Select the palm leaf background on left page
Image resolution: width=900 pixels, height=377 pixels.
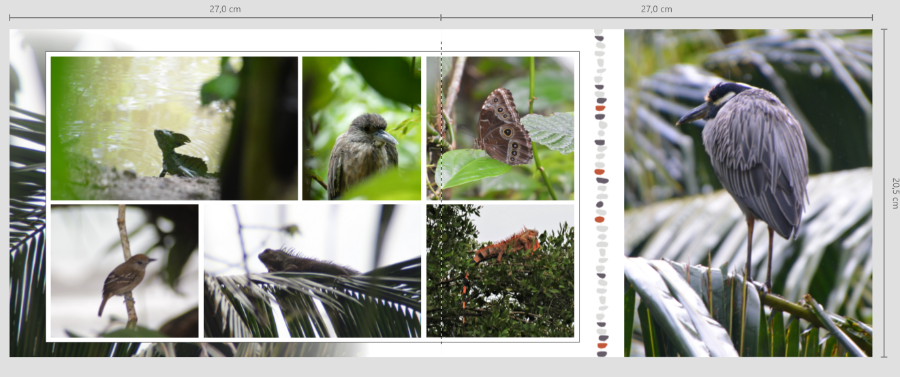click(x=27, y=230)
